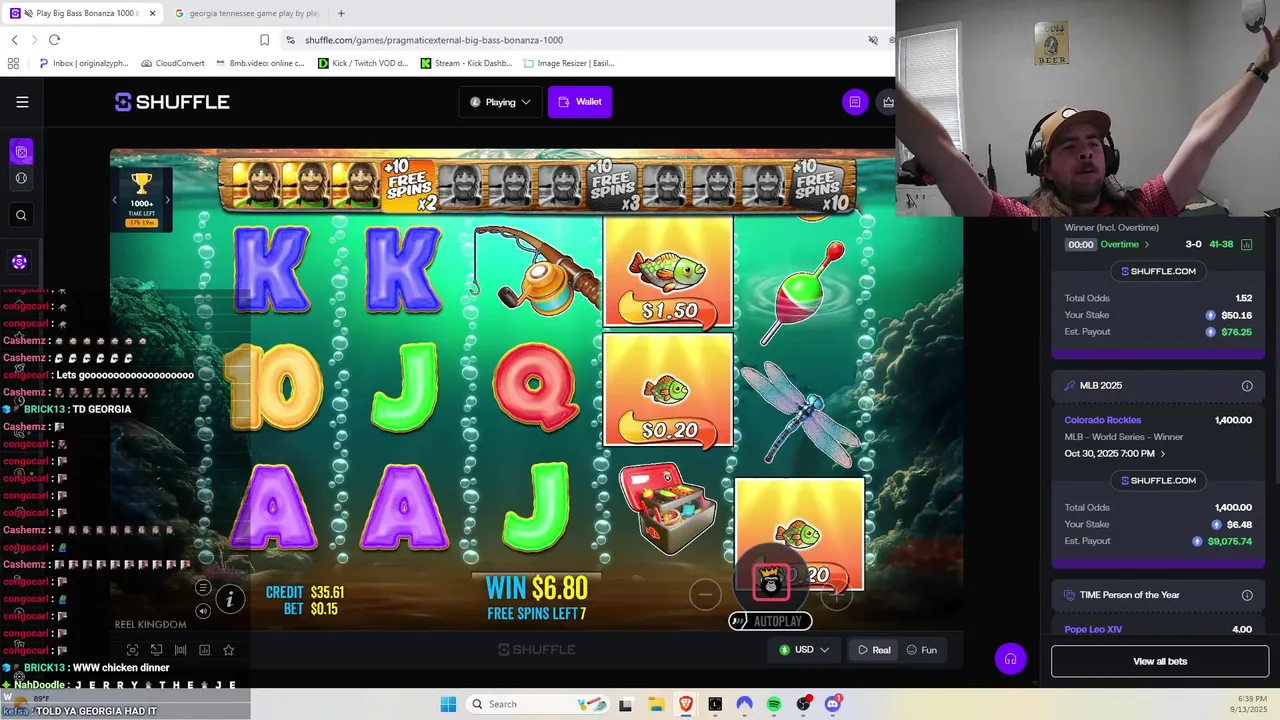The image size is (1280, 720).
Task: Open the purple promotions sidebar icon
Action: pos(19,262)
